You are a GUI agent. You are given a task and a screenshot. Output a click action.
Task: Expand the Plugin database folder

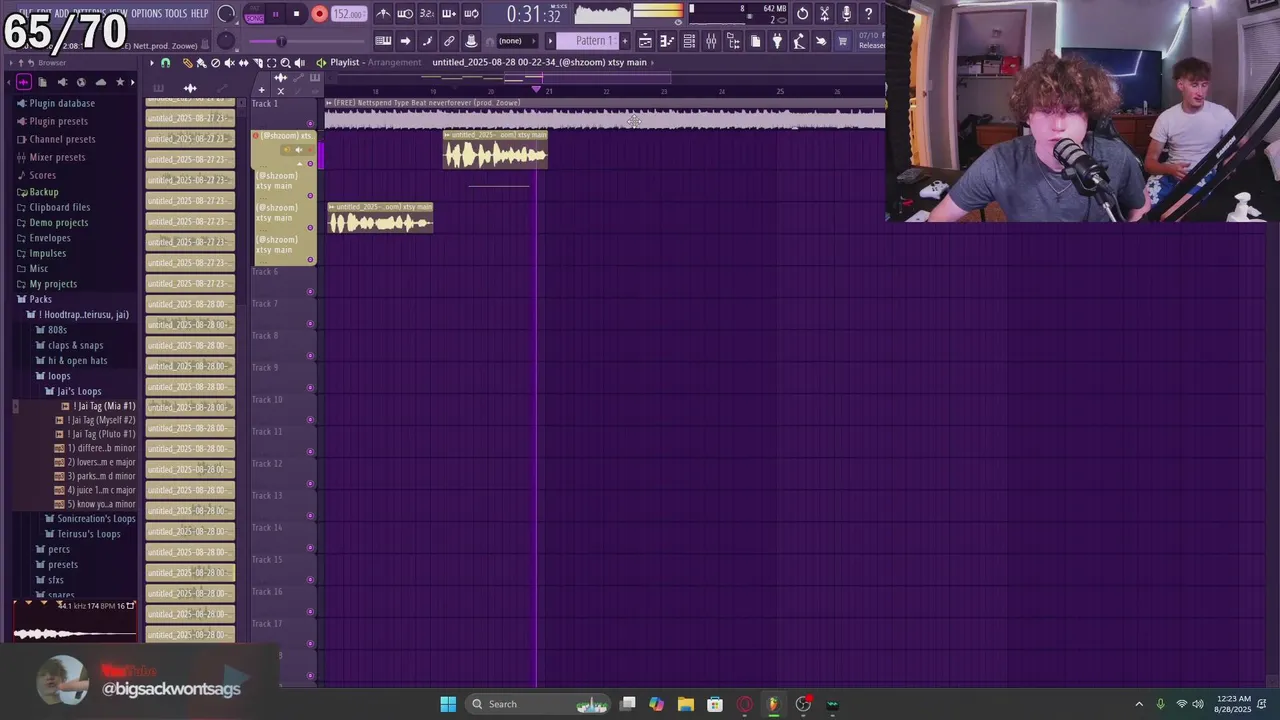62,103
